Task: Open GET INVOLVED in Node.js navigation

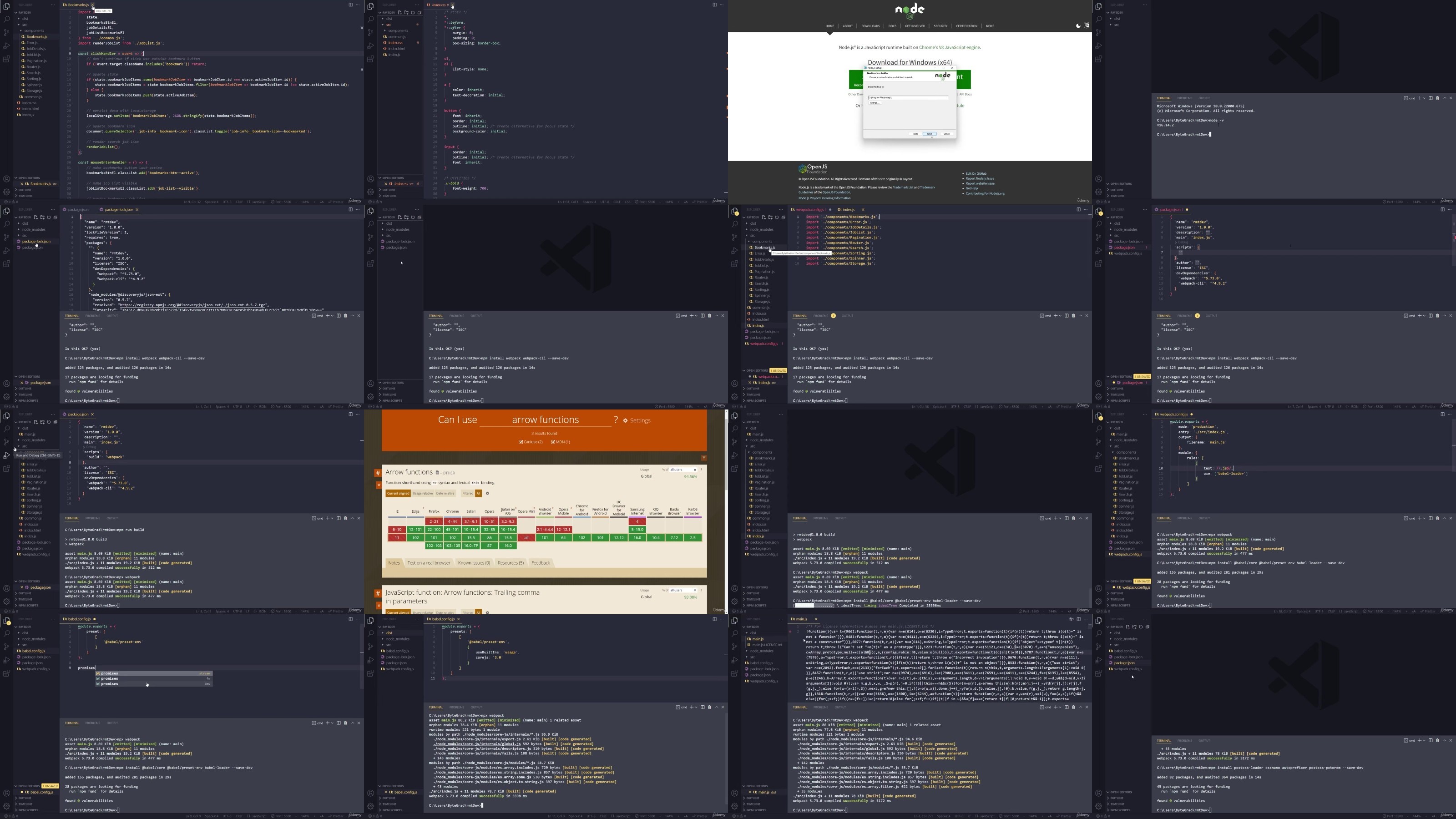Action: (915, 26)
